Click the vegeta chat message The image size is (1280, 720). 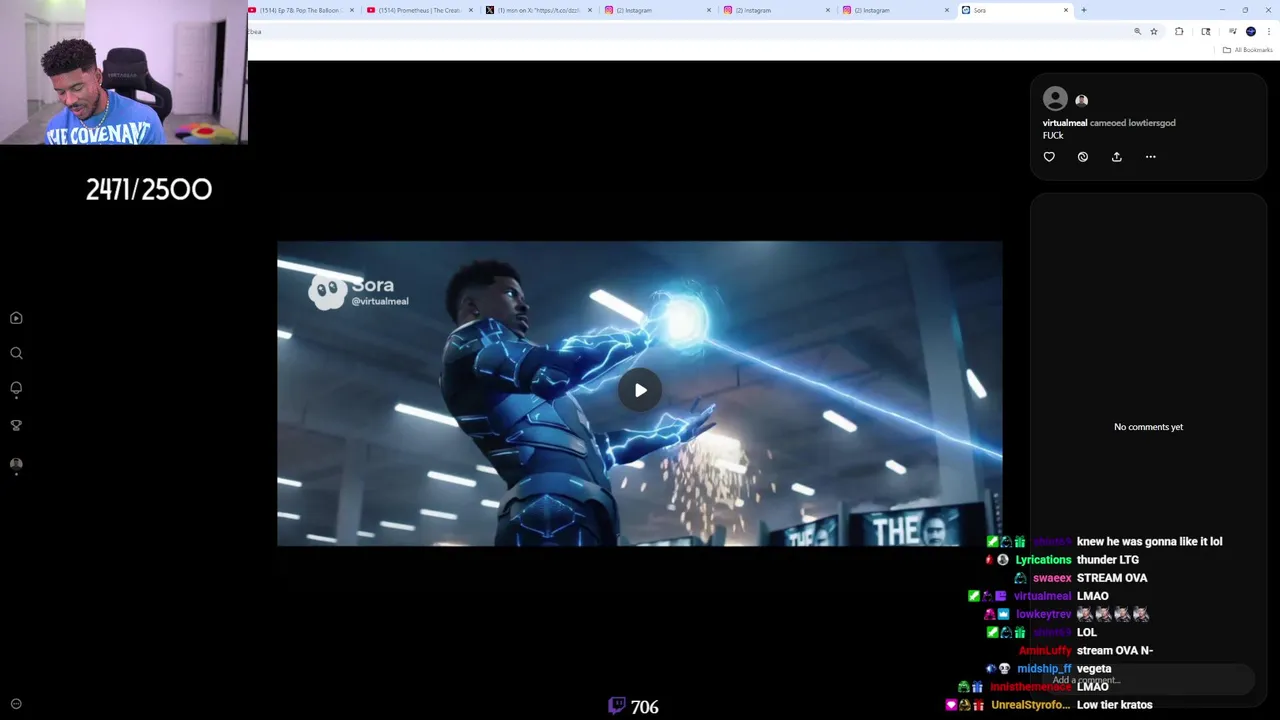pyautogui.click(x=1094, y=669)
